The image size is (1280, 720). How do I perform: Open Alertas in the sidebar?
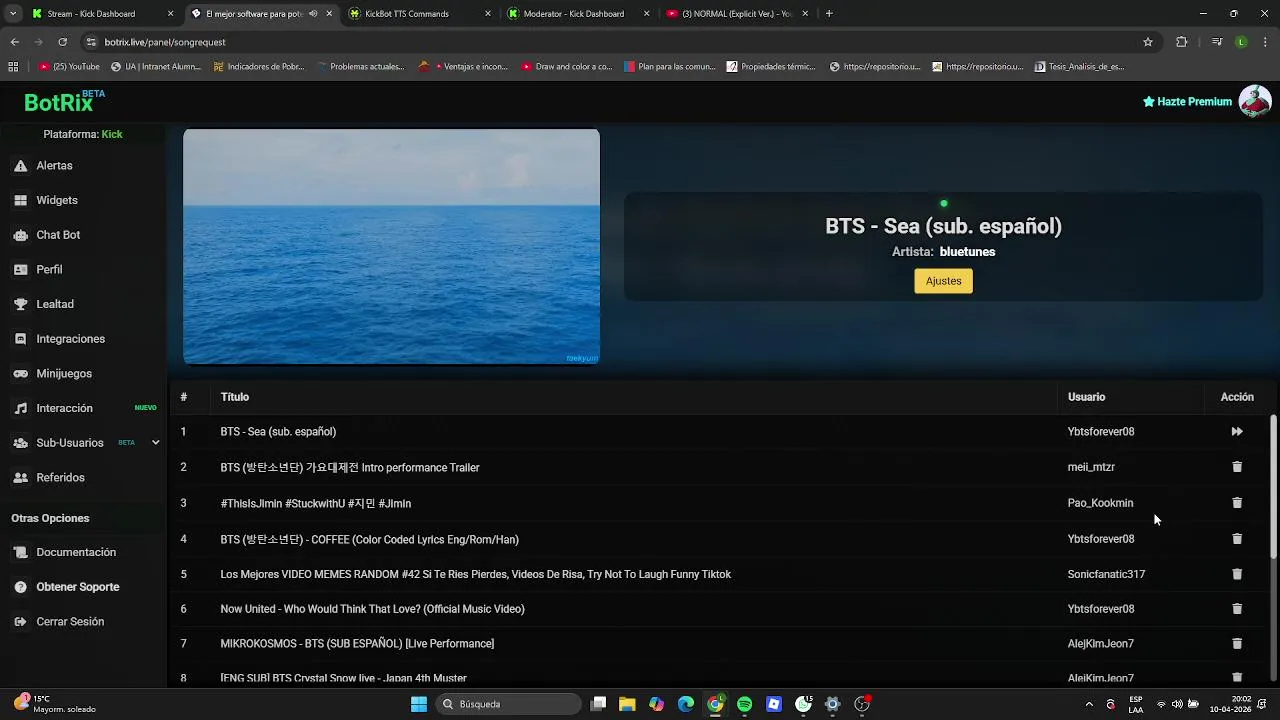pos(54,166)
